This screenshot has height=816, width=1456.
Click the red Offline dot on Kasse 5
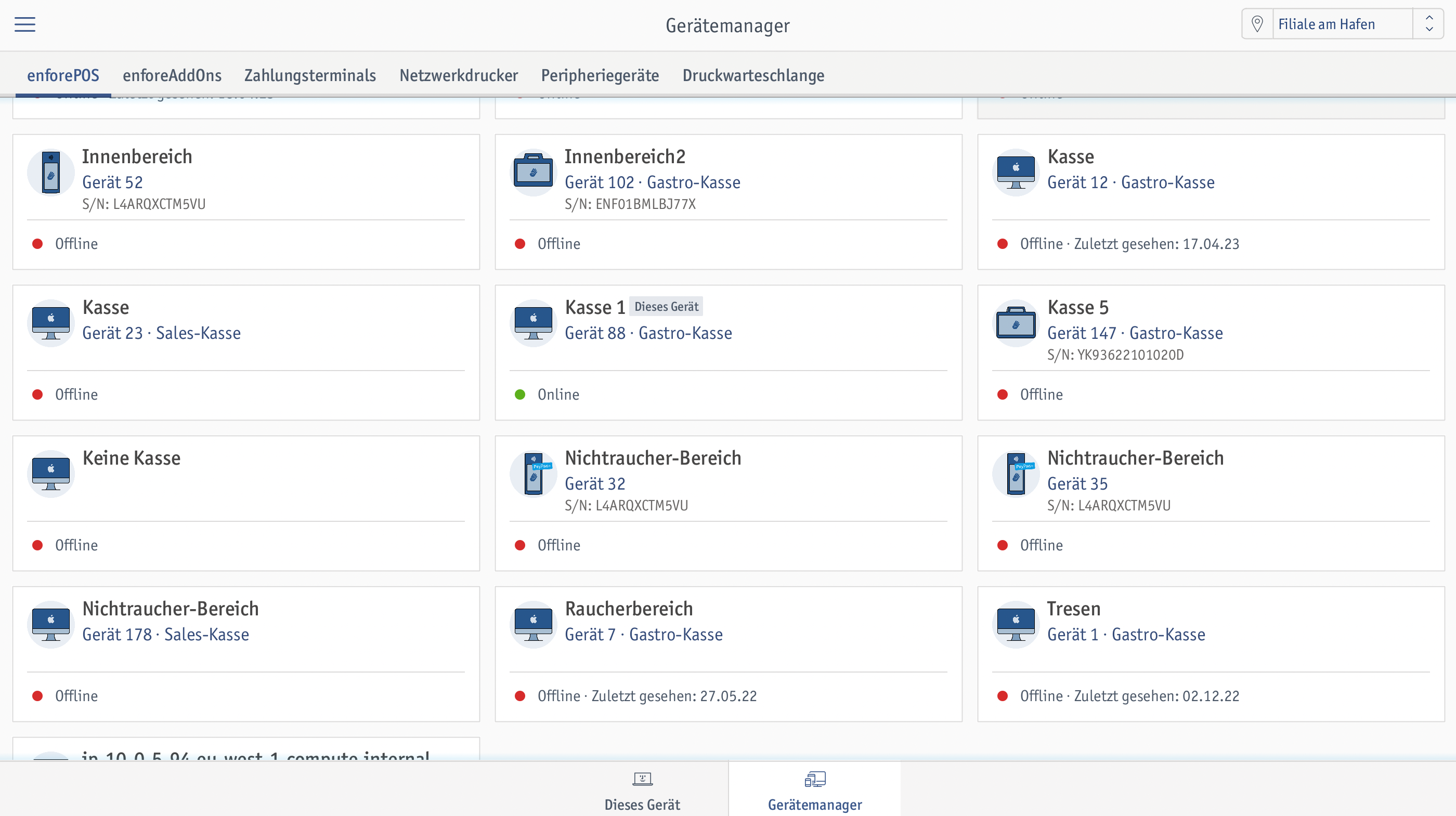point(1003,394)
